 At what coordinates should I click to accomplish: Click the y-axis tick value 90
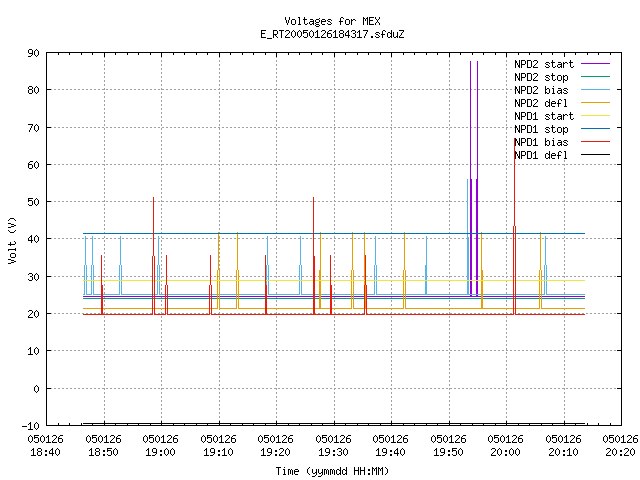point(33,53)
